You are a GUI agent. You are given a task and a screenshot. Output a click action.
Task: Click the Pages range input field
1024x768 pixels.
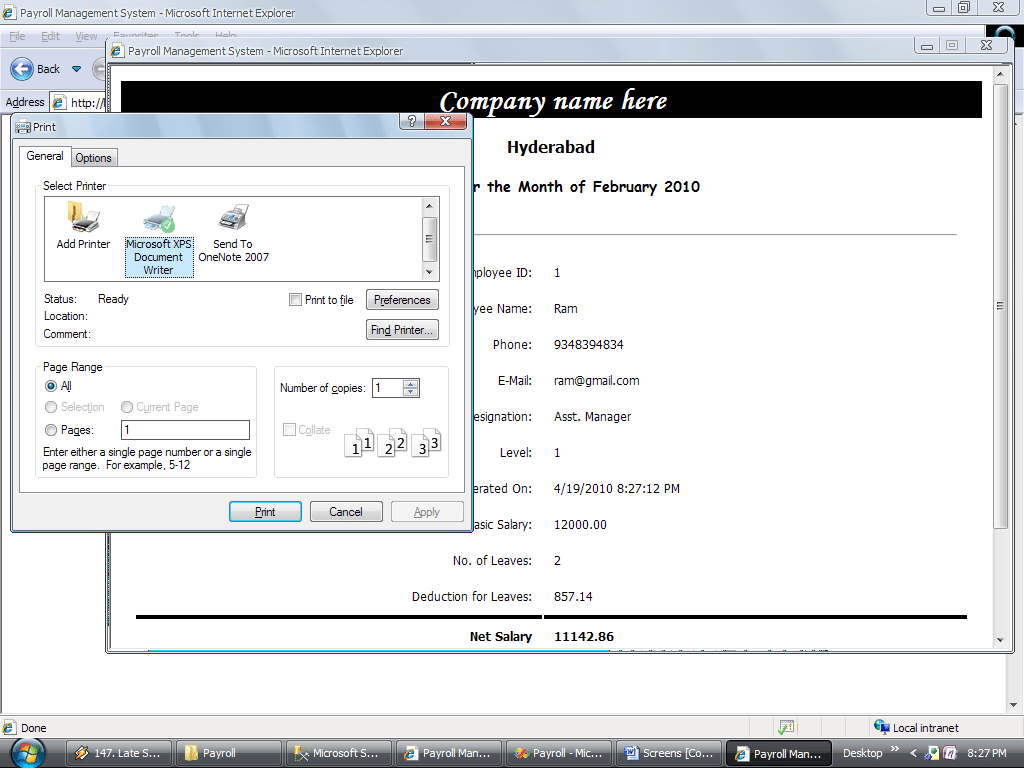[185, 430]
